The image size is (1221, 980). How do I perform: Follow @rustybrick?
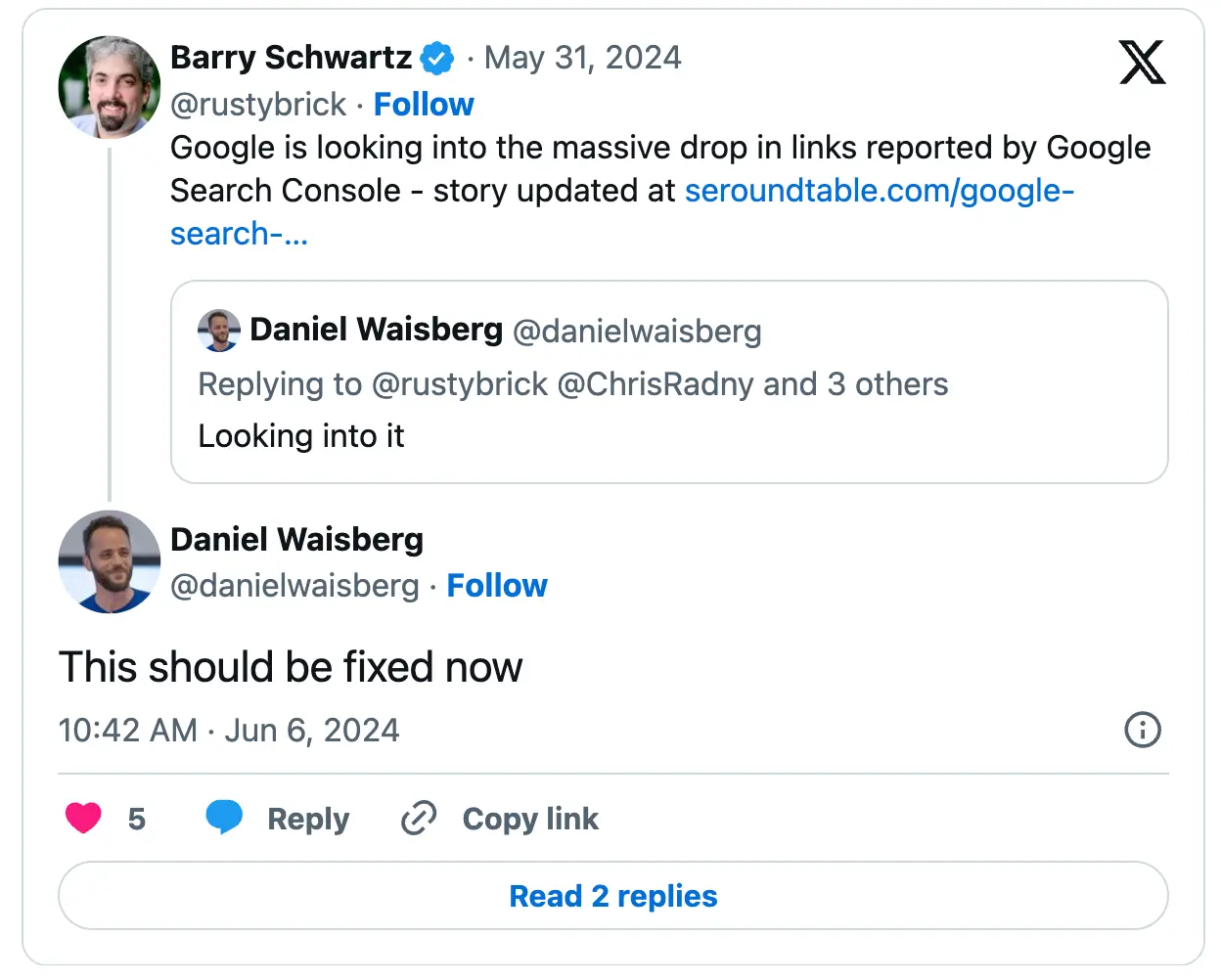tap(424, 104)
